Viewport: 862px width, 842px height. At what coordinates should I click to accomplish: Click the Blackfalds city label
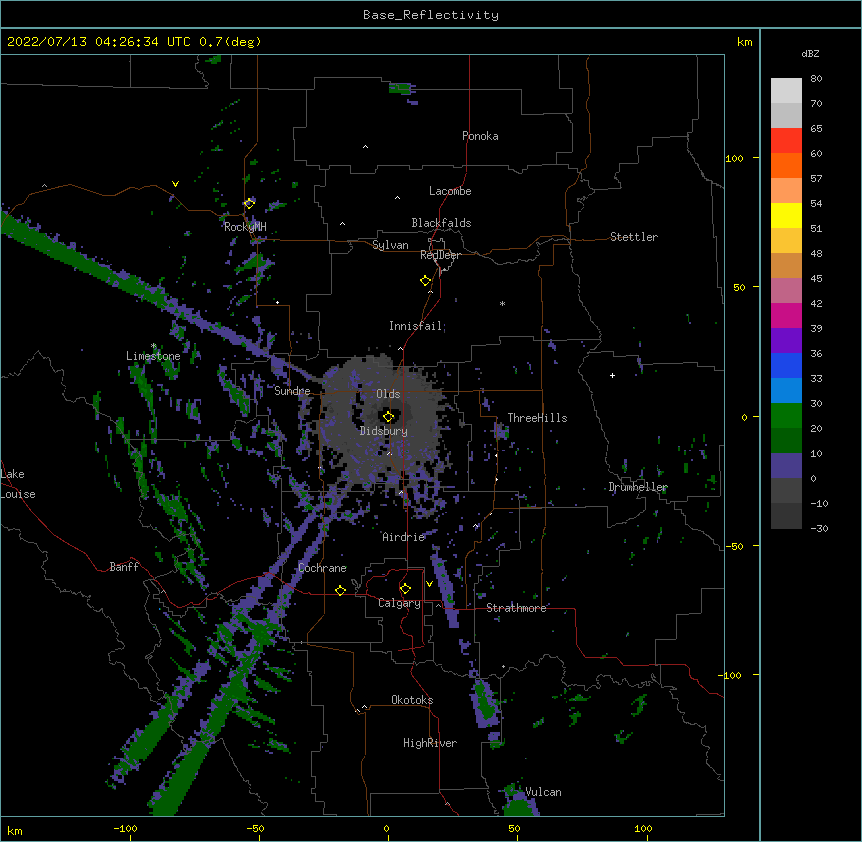(x=441, y=223)
